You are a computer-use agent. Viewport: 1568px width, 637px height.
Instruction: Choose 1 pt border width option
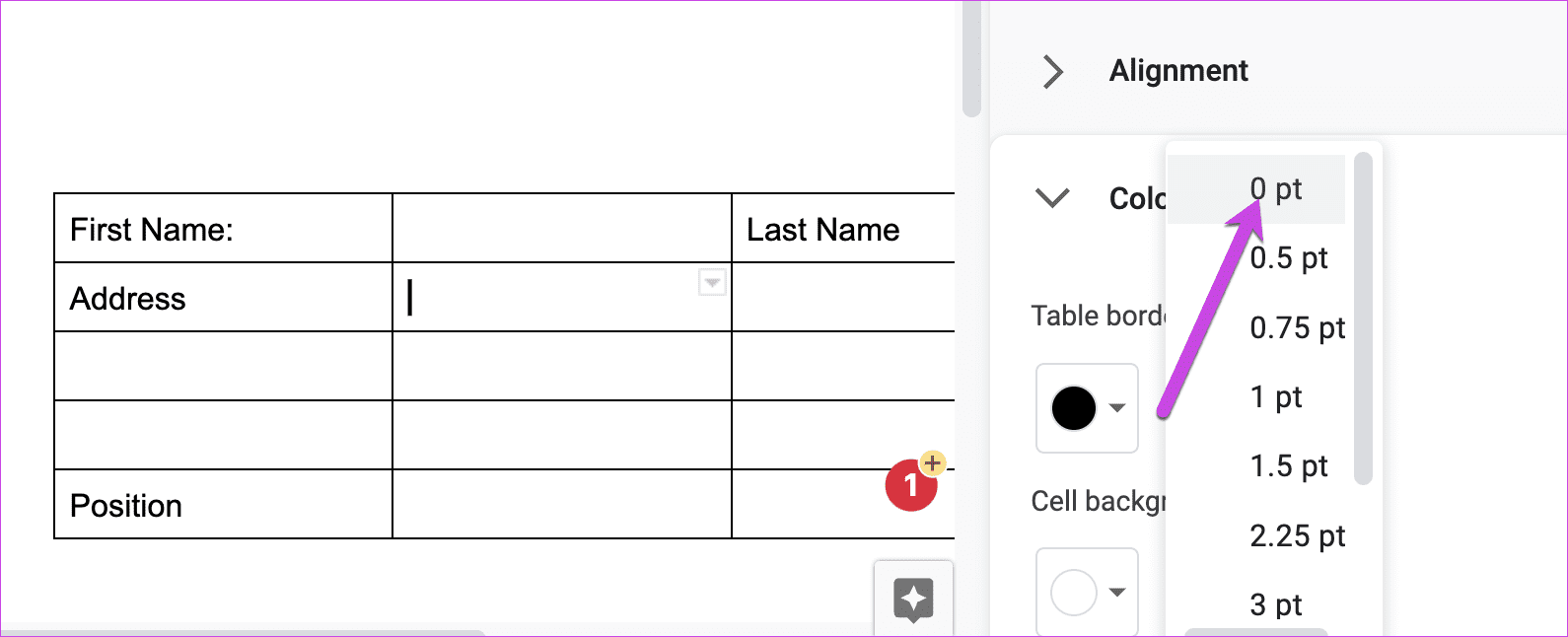tap(1256, 397)
